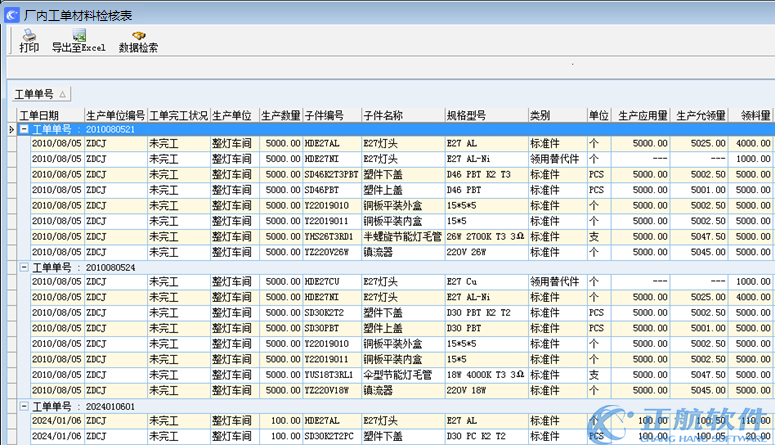
Task: Select spec cell 18W 4000K T3 3Ω
Action: coord(486,375)
